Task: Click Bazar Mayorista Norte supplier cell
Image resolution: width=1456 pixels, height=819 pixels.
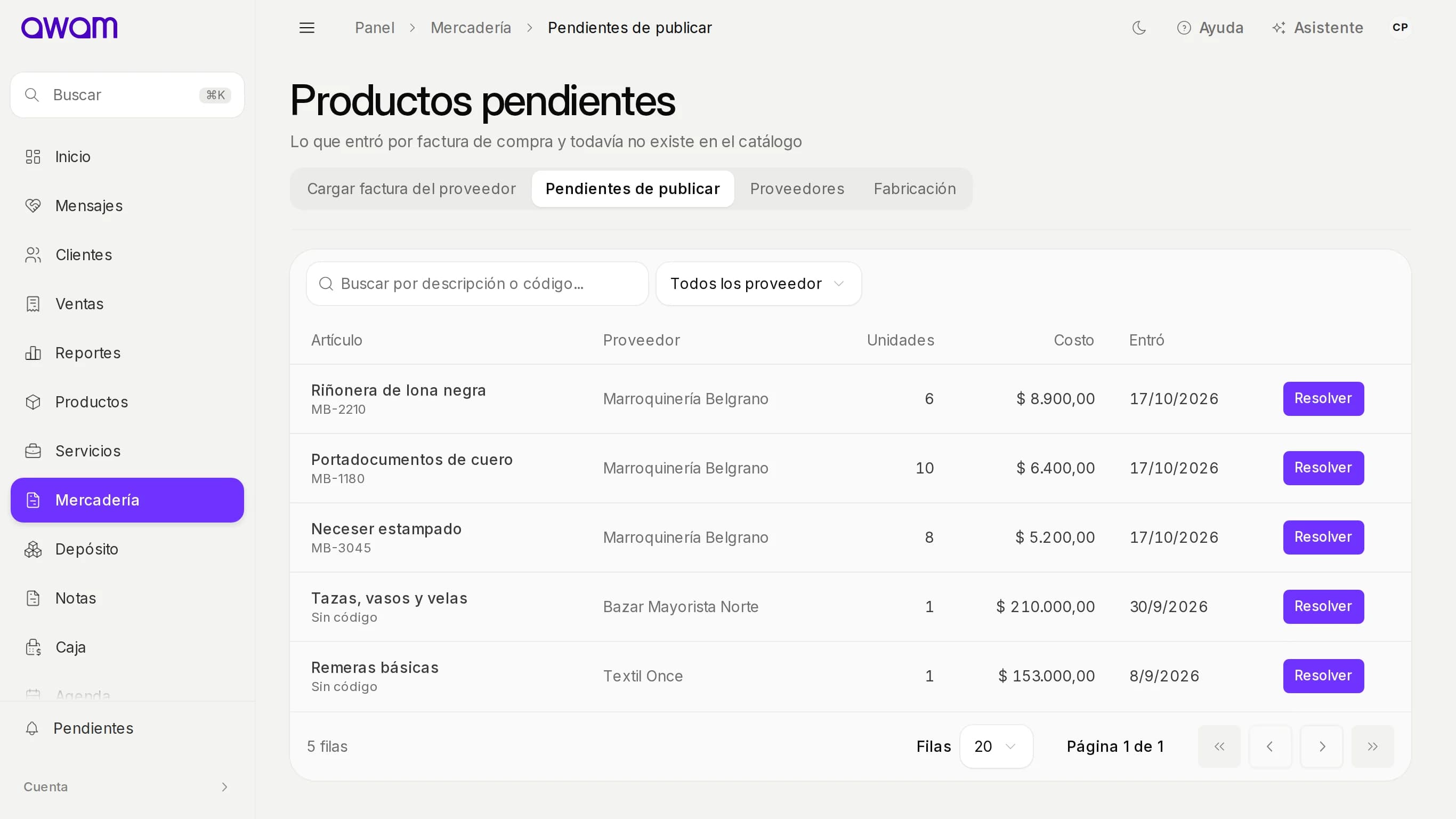Action: point(680,607)
